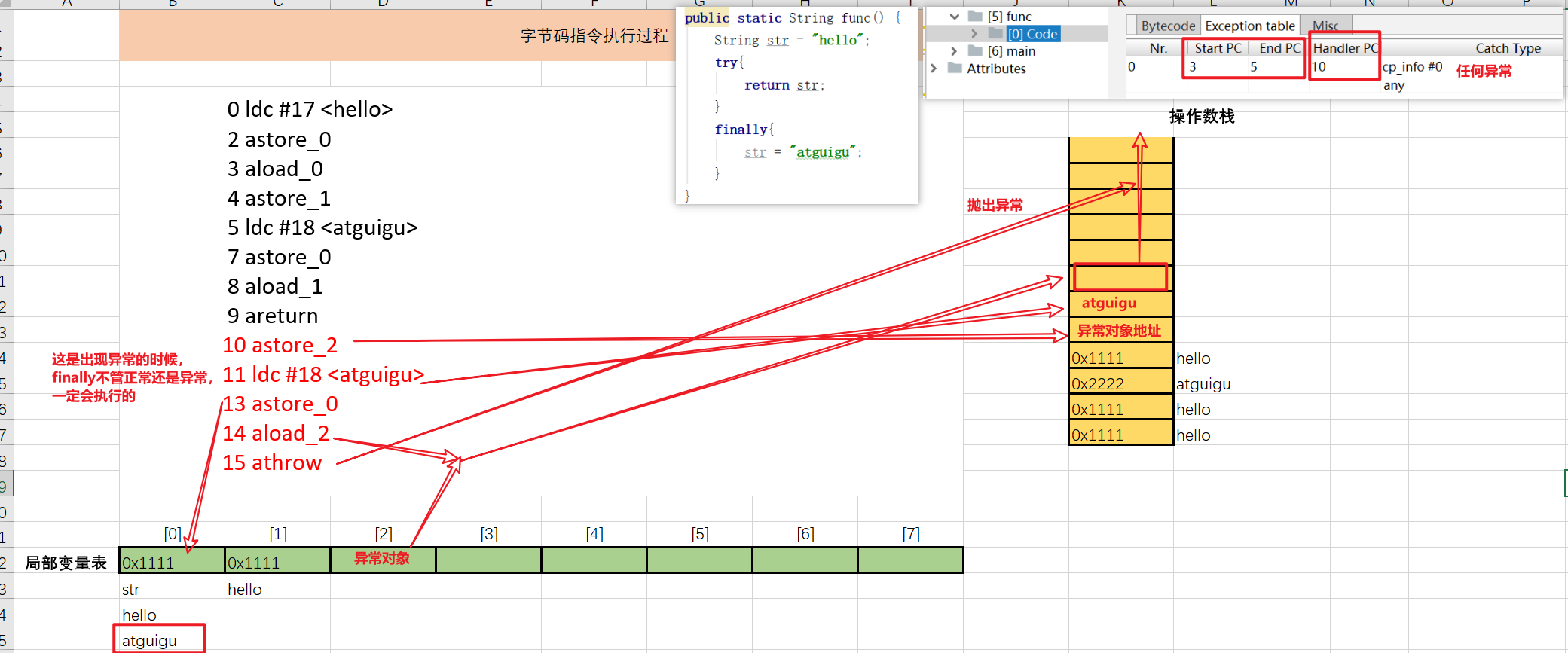This screenshot has height=653, width=1568.
Task: Select the [6] index cell
Action: click(805, 534)
